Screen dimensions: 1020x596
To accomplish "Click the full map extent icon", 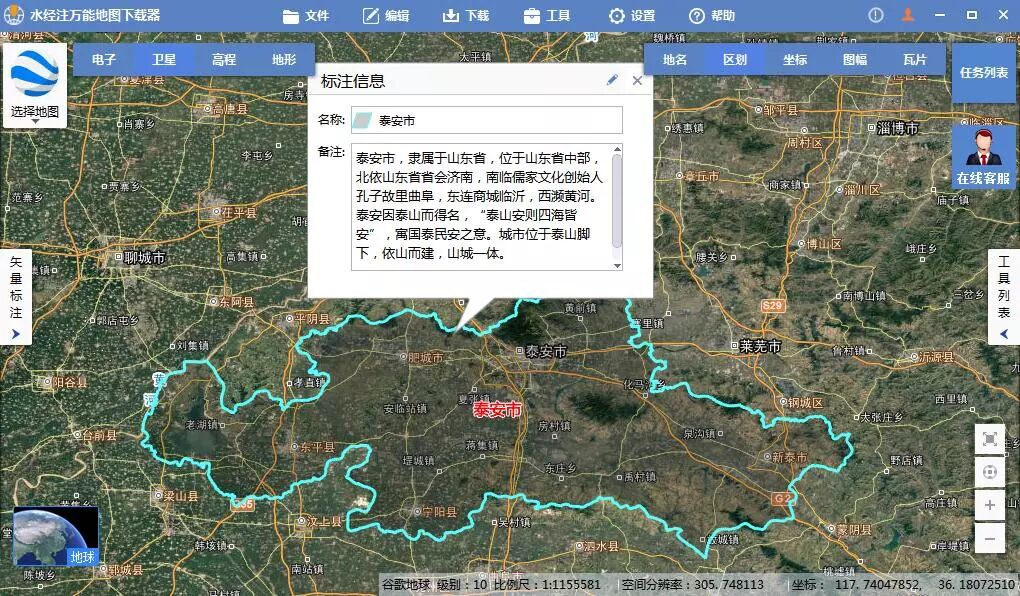I will point(990,438).
